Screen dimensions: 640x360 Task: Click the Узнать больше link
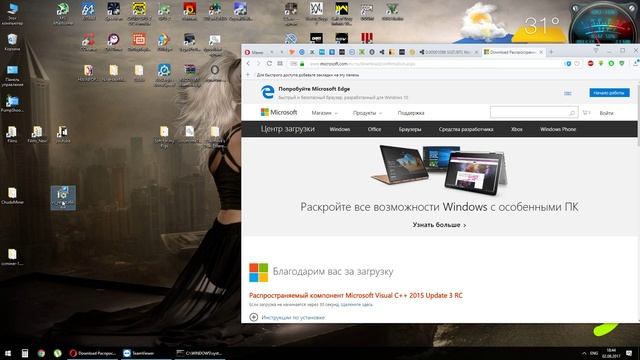tap(439, 225)
